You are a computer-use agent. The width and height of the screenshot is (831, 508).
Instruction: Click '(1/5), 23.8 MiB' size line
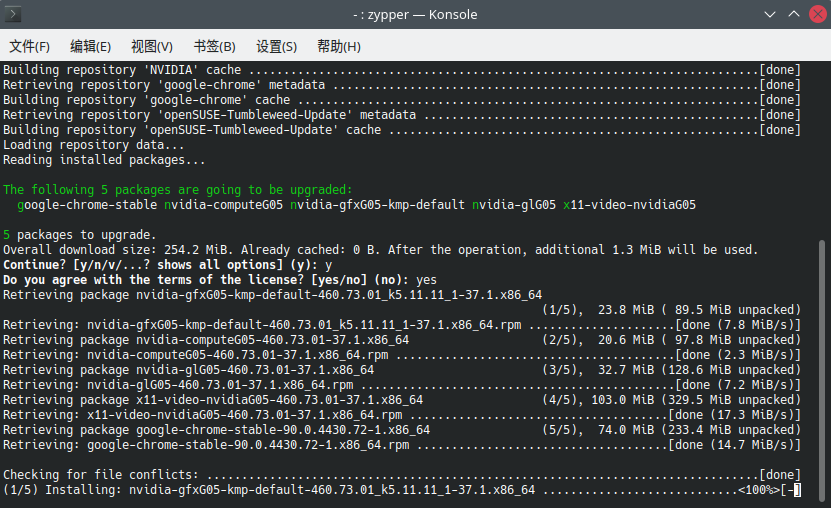tap(671, 310)
